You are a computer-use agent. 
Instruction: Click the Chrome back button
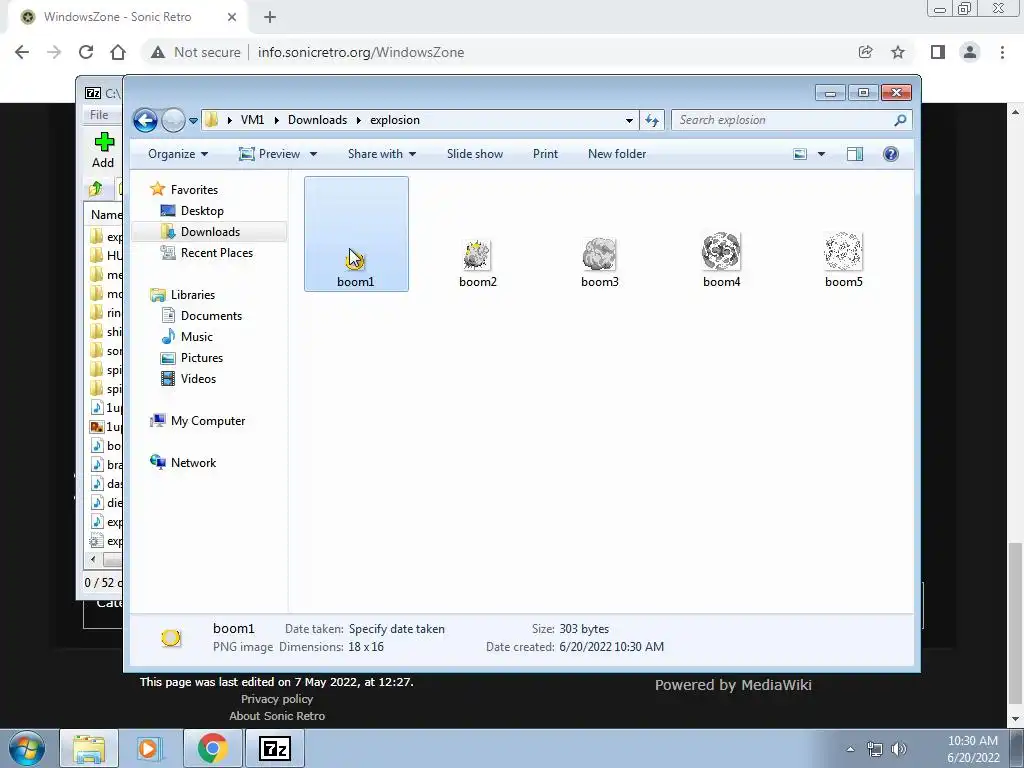coord(22,52)
